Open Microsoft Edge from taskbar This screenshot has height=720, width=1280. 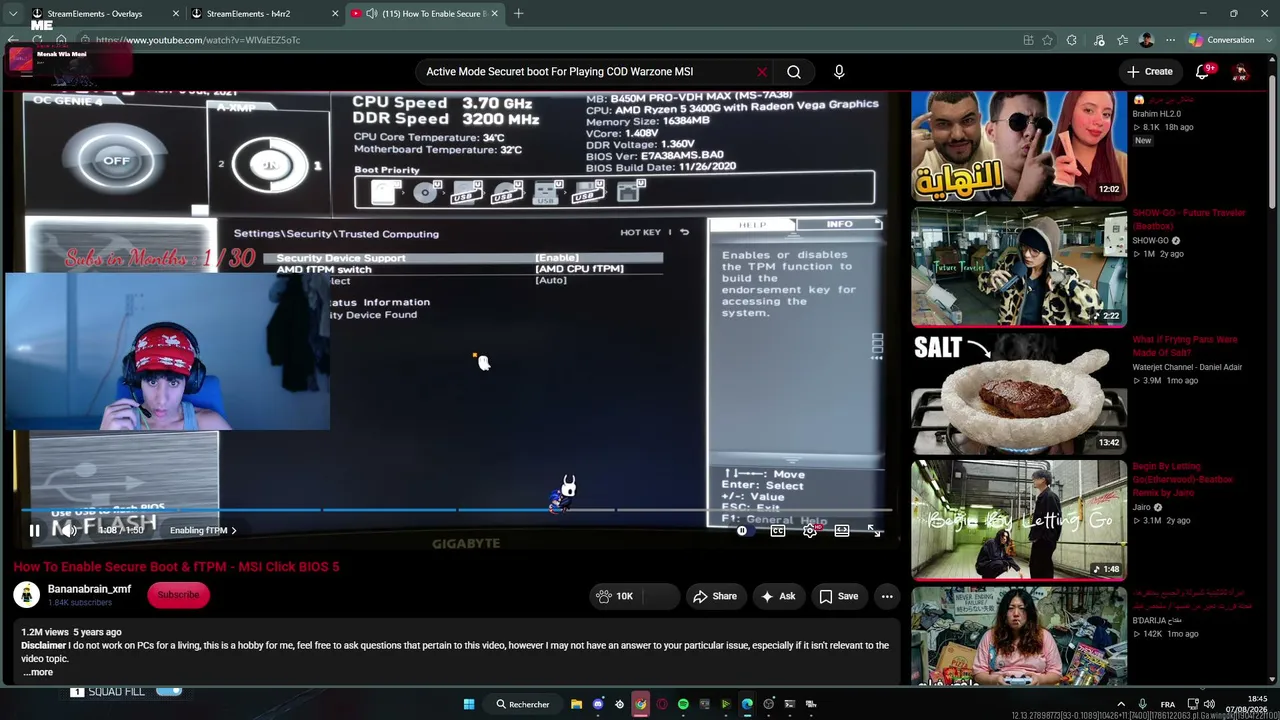pyautogui.click(x=747, y=704)
